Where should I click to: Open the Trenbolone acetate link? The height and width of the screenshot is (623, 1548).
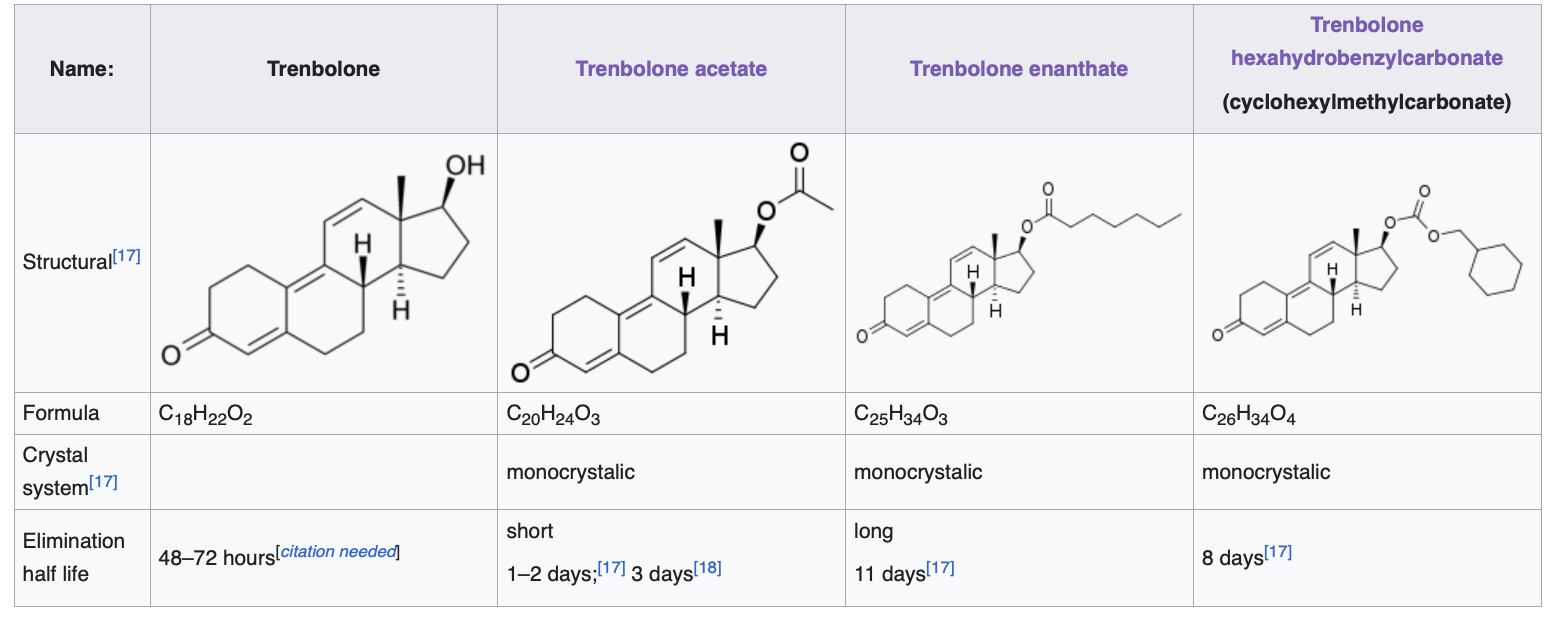pyautogui.click(x=671, y=69)
